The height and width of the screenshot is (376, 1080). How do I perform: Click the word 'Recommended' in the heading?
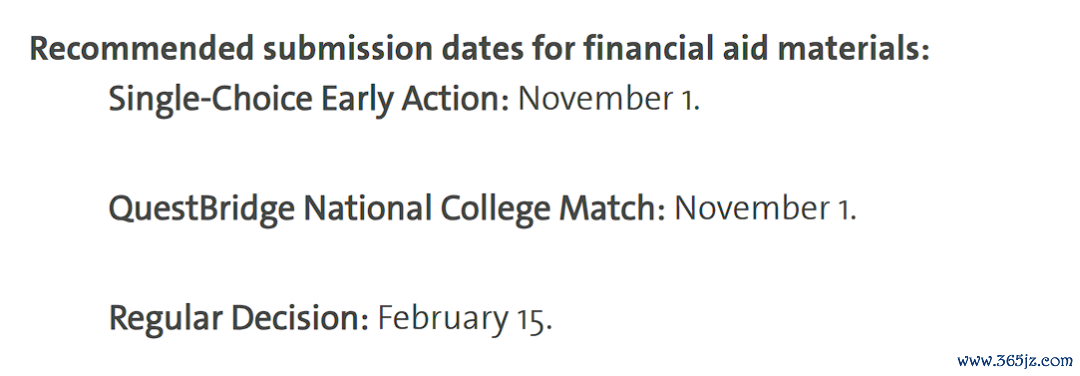click(141, 50)
